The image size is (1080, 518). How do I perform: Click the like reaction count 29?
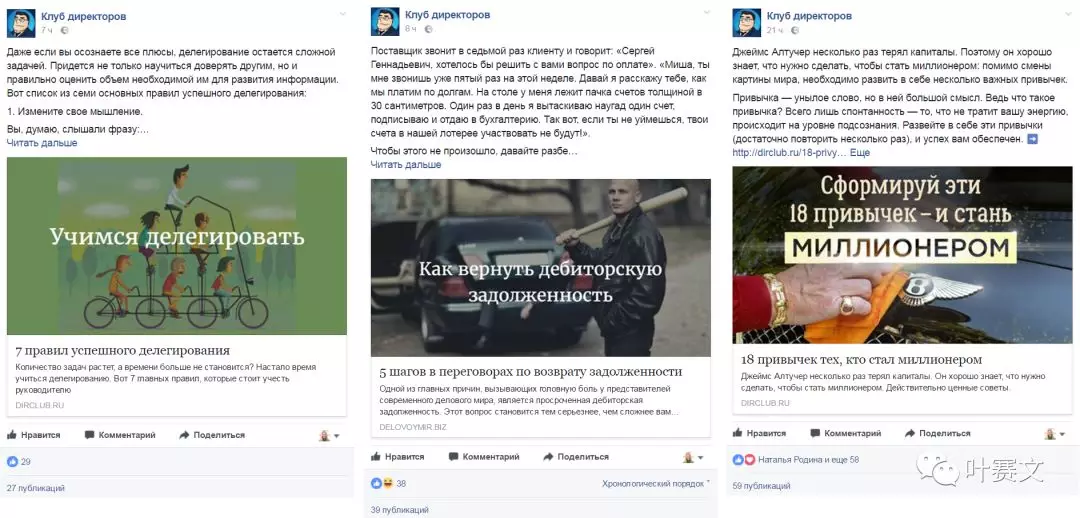click(x=19, y=462)
